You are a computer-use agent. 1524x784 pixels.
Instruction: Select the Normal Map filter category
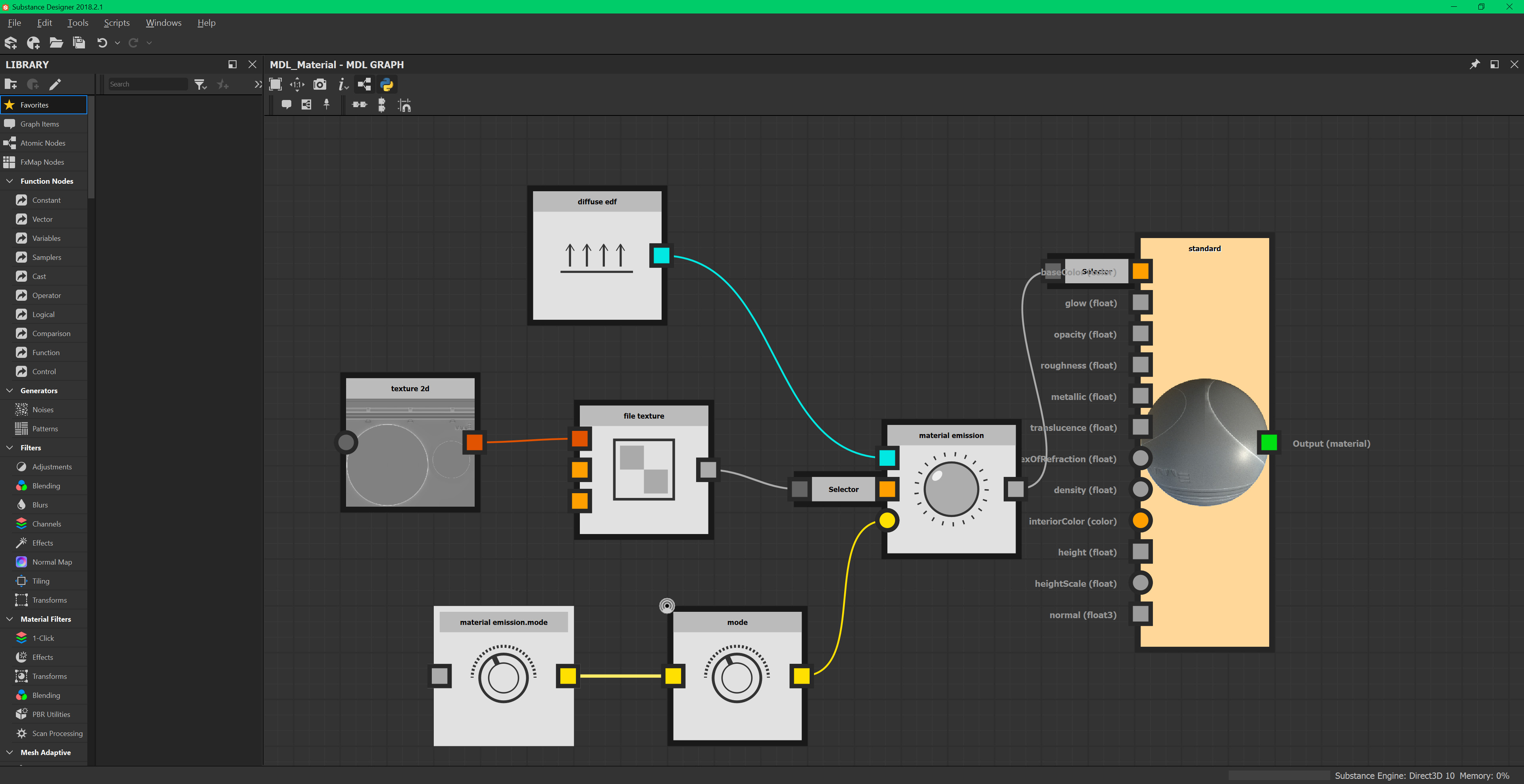pyautogui.click(x=52, y=562)
